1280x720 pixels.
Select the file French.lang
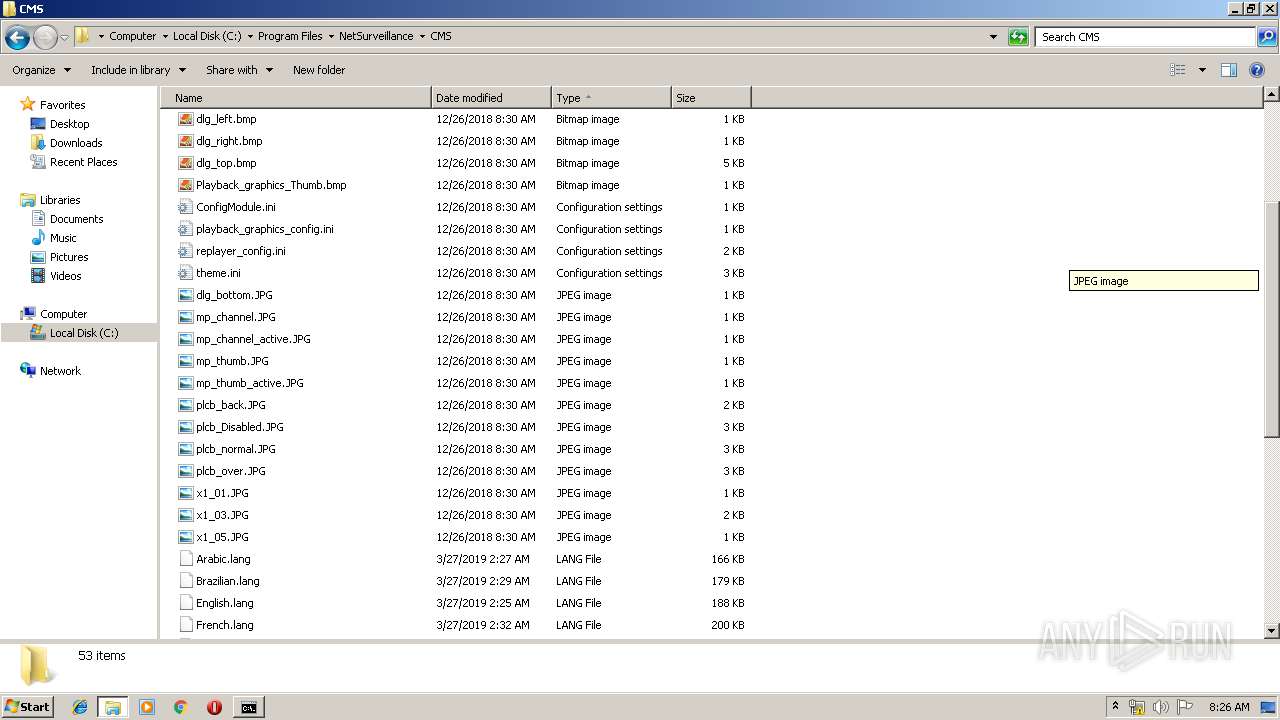point(225,625)
